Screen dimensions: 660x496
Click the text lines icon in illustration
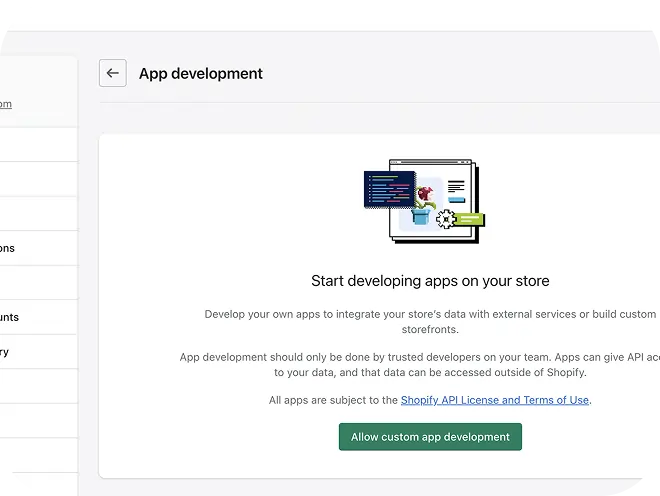pyautogui.click(x=456, y=186)
